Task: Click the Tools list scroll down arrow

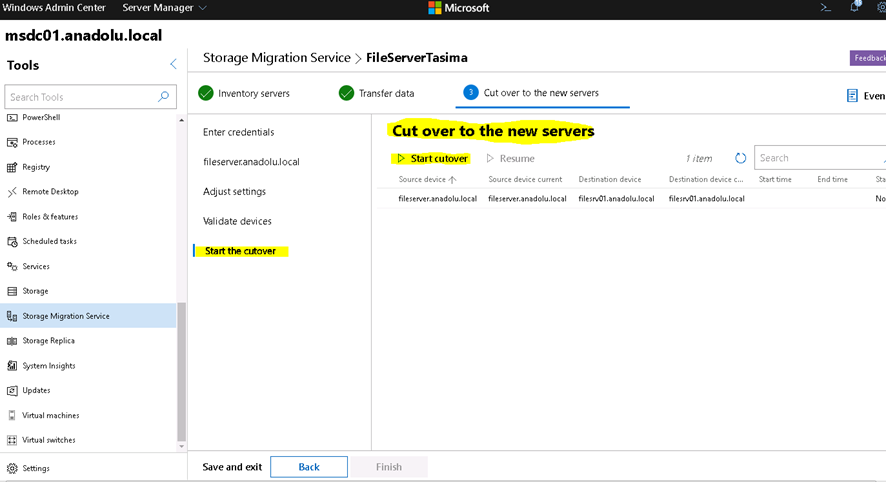Action: pyautogui.click(x=181, y=446)
